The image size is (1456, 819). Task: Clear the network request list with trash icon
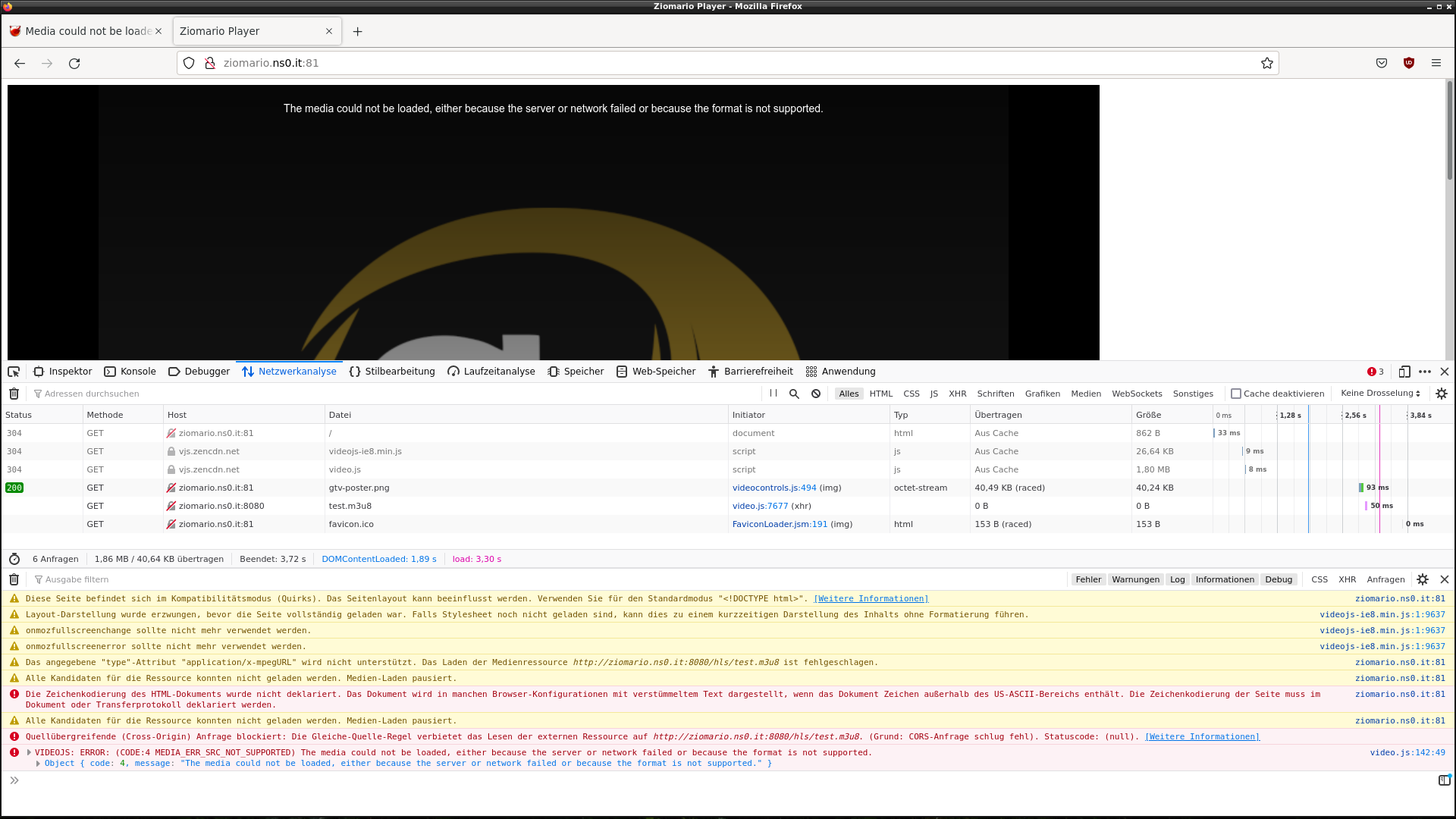14,394
